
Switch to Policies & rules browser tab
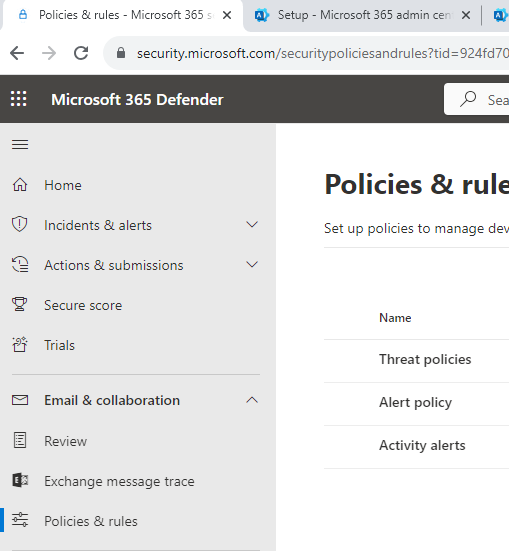point(122,15)
